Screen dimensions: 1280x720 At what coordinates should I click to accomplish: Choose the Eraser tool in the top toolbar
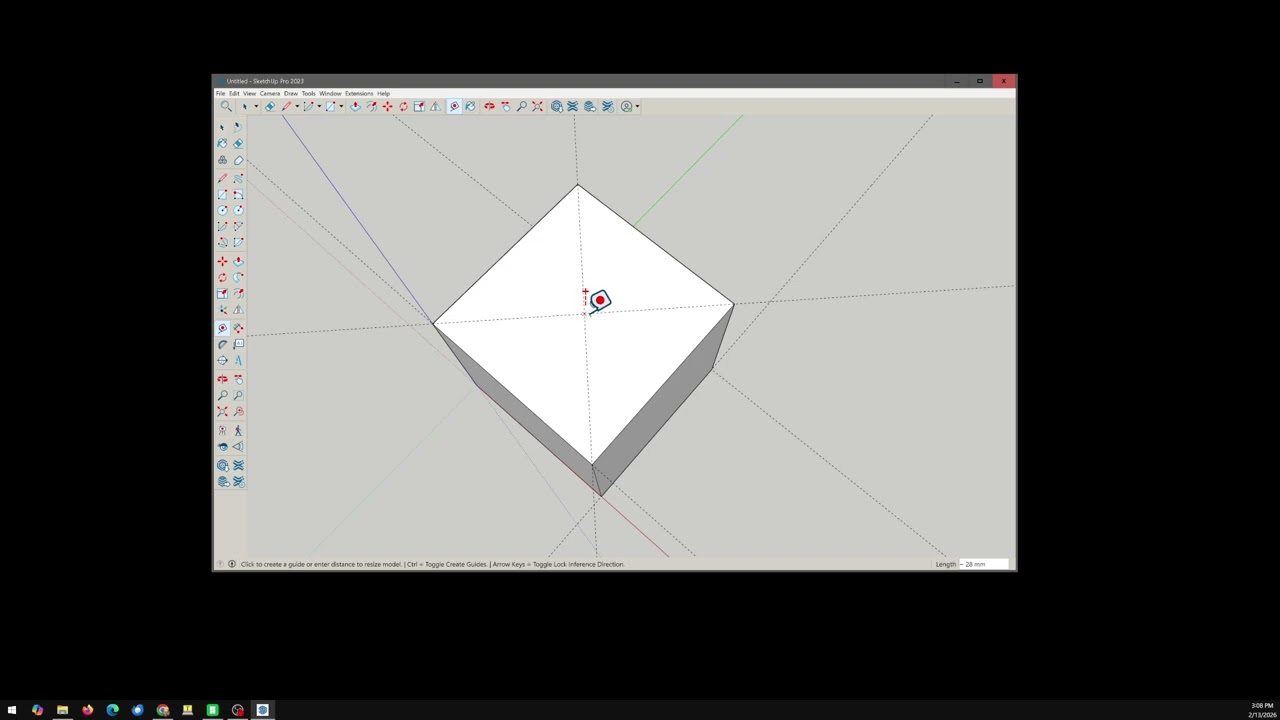(x=269, y=106)
